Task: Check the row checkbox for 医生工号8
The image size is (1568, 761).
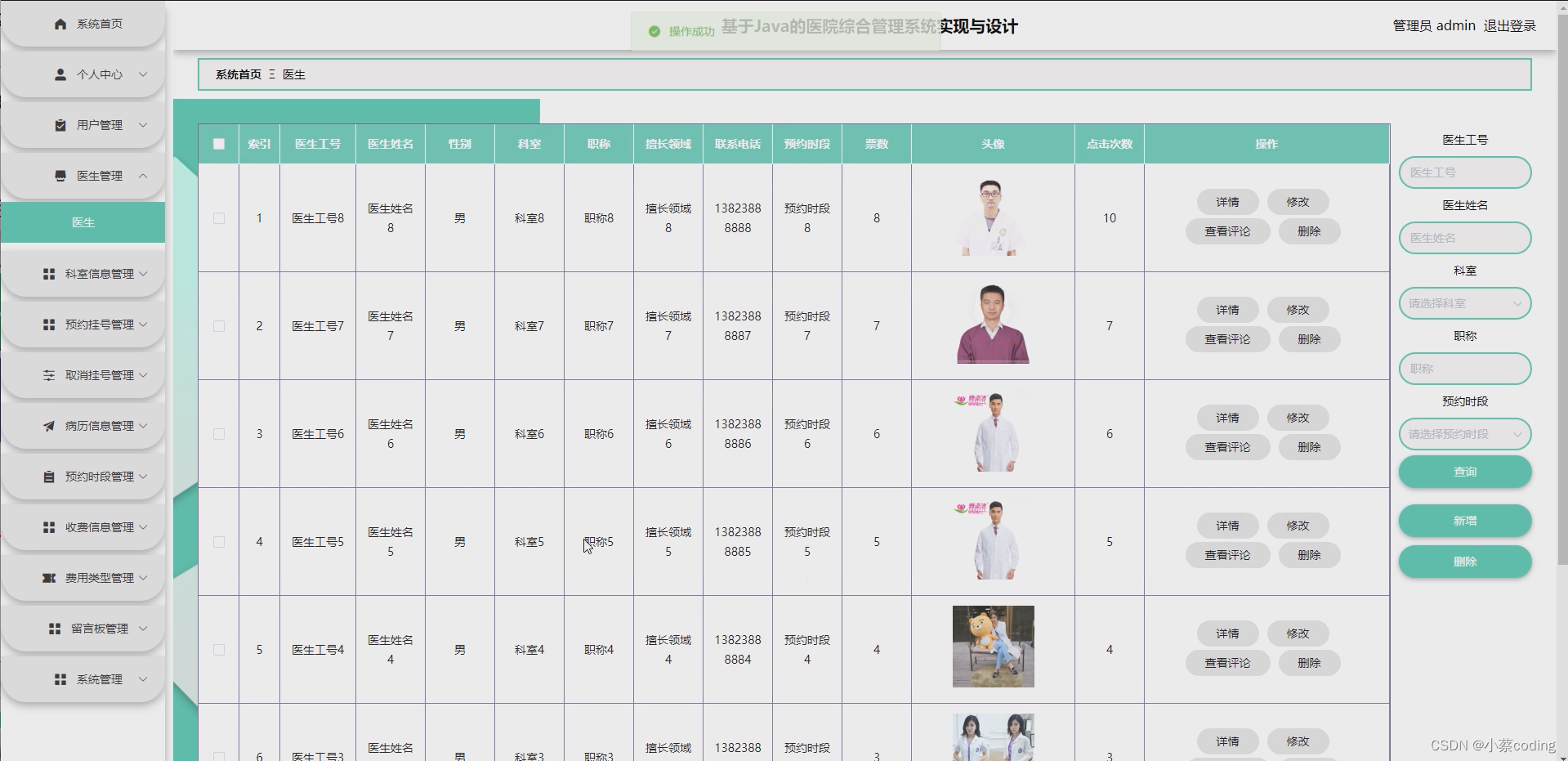Action: [x=219, y=218]
